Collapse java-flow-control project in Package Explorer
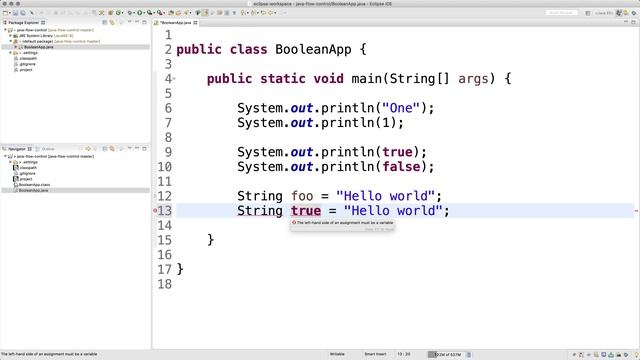Image resolution: width=640 pixels, height=360 pixels. tap(5, 30)
